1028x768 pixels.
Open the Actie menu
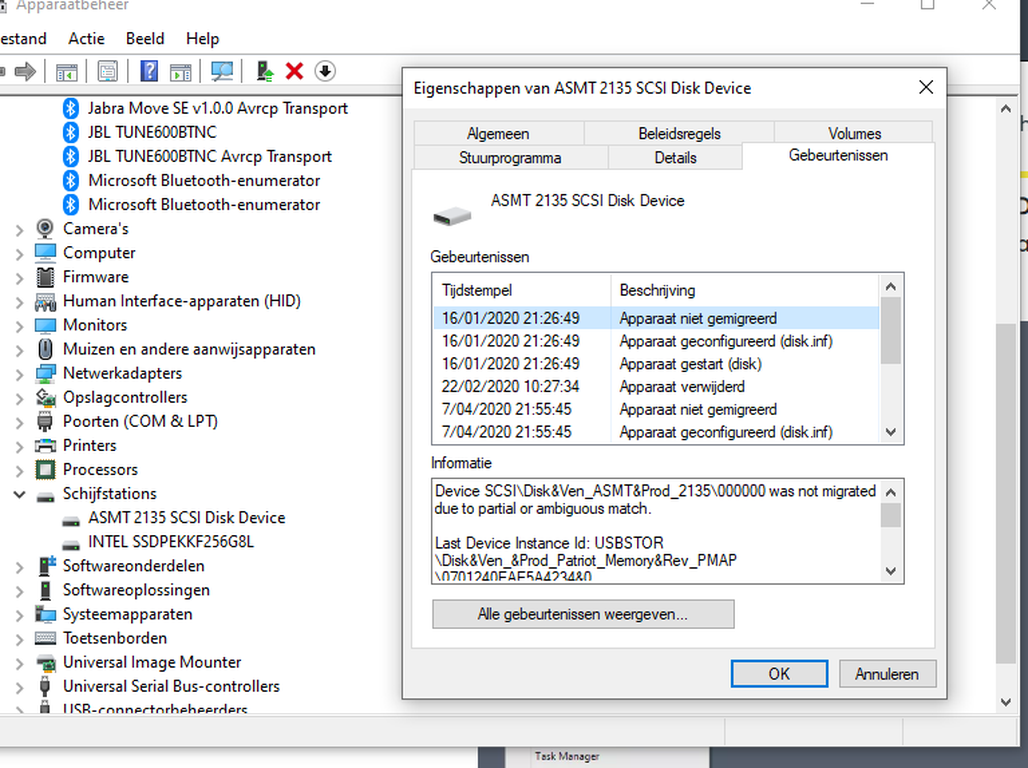(87, 39)
